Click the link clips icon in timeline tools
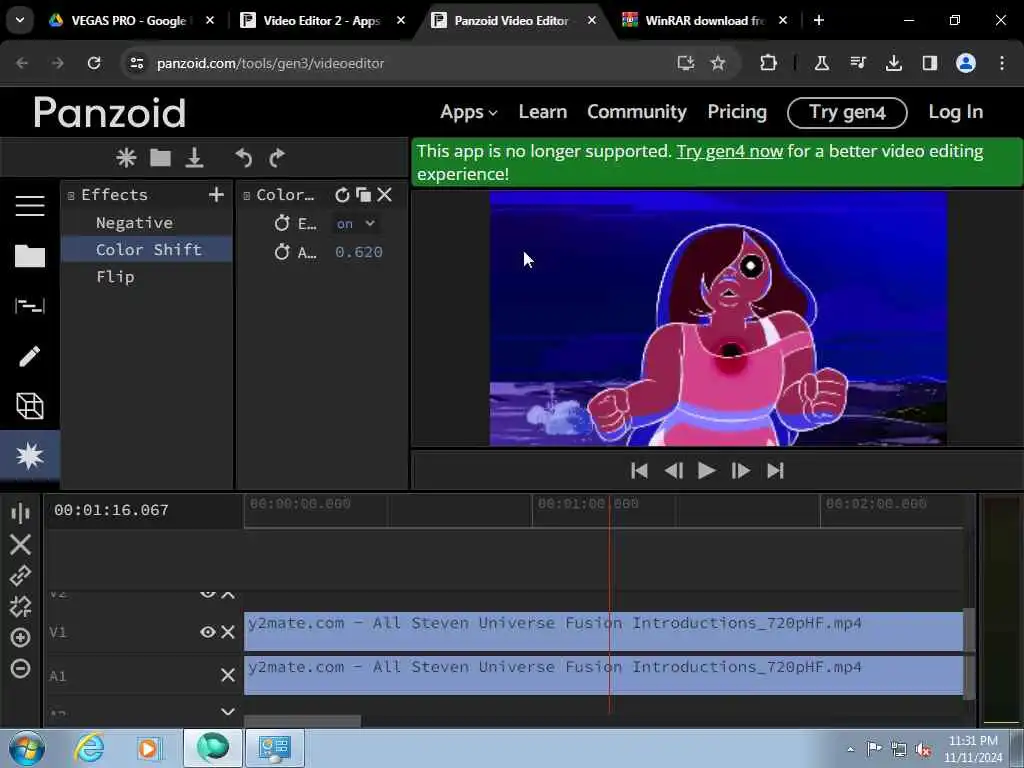Image resolution: width=1024 pixels, height=768 pixels. (20, 575)
